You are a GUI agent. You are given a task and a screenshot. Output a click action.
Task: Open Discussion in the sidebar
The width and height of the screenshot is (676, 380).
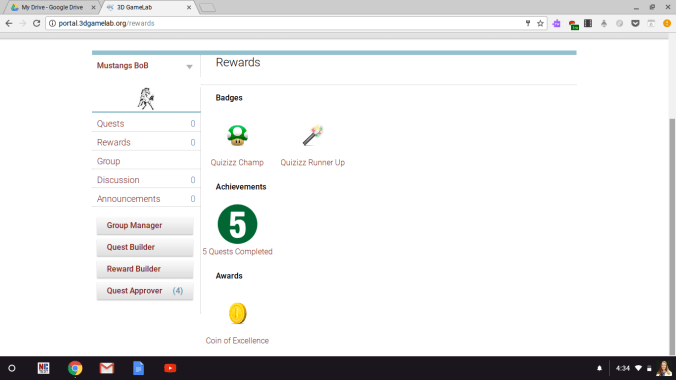coord(146,180)
